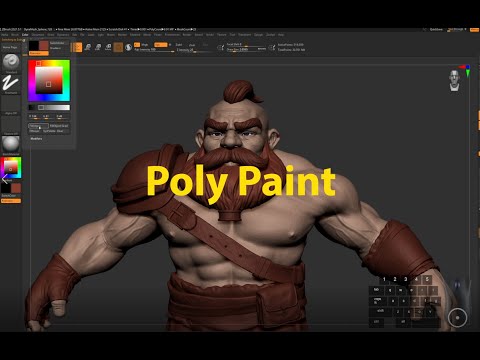
Task: Expand the Modifiers section in Color palette
Action: pyautogui.click(x=36, y=139)
